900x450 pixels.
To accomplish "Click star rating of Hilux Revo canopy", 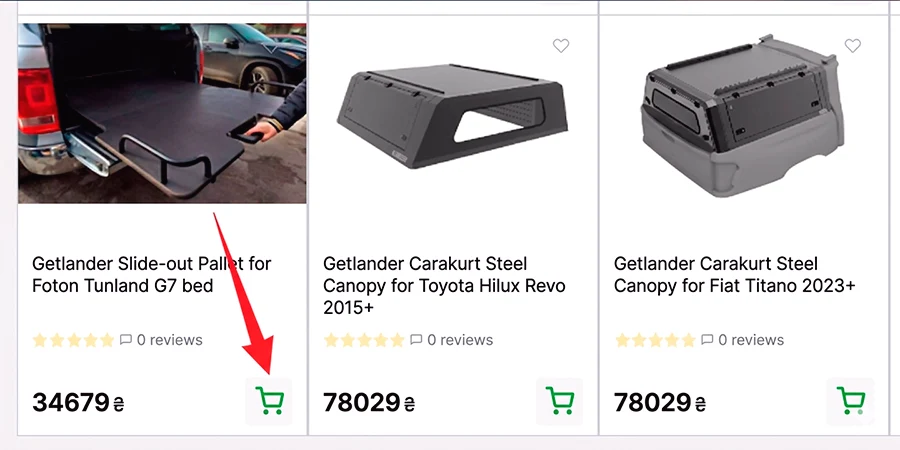I will [364, 340].
